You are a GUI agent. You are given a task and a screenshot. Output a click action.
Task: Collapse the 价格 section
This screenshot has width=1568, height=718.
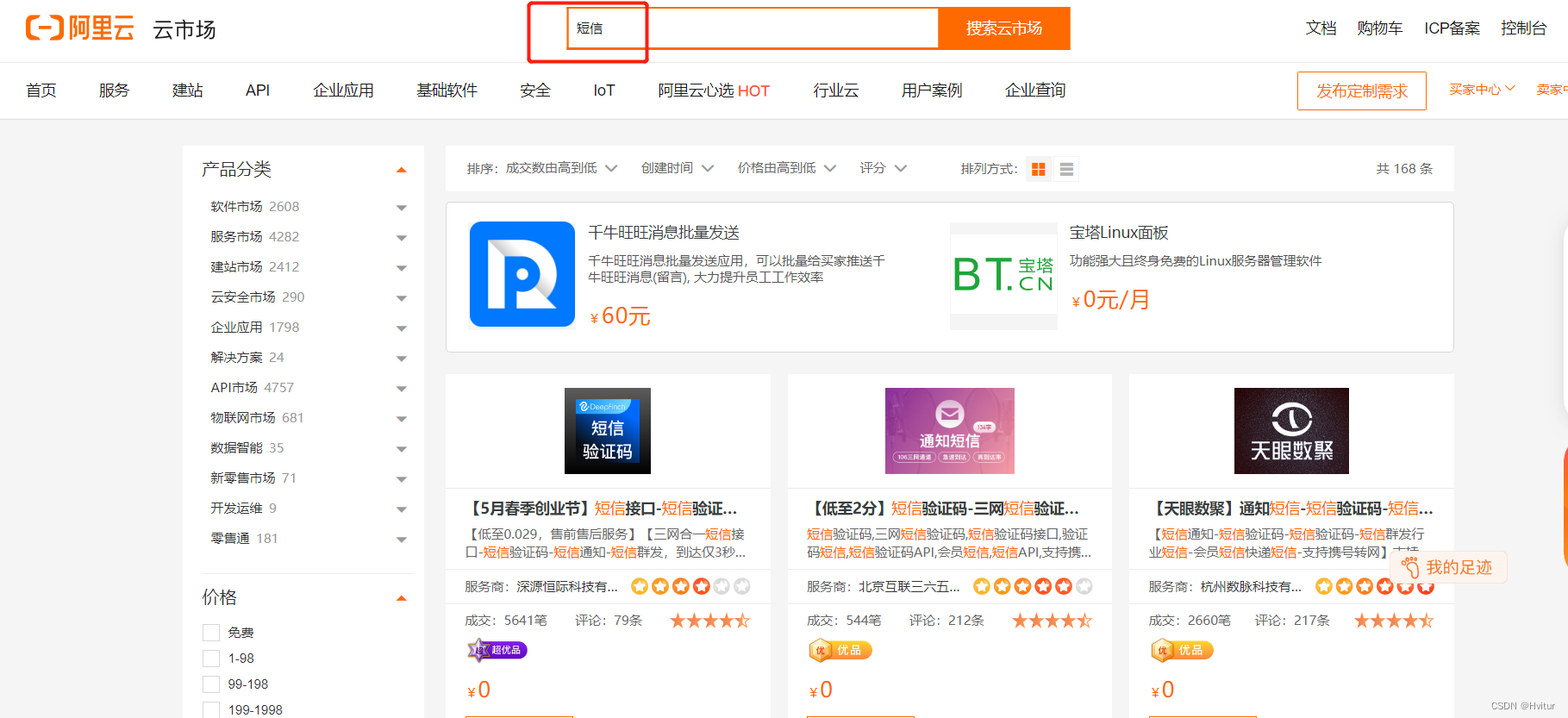click(x=401, y=598)
